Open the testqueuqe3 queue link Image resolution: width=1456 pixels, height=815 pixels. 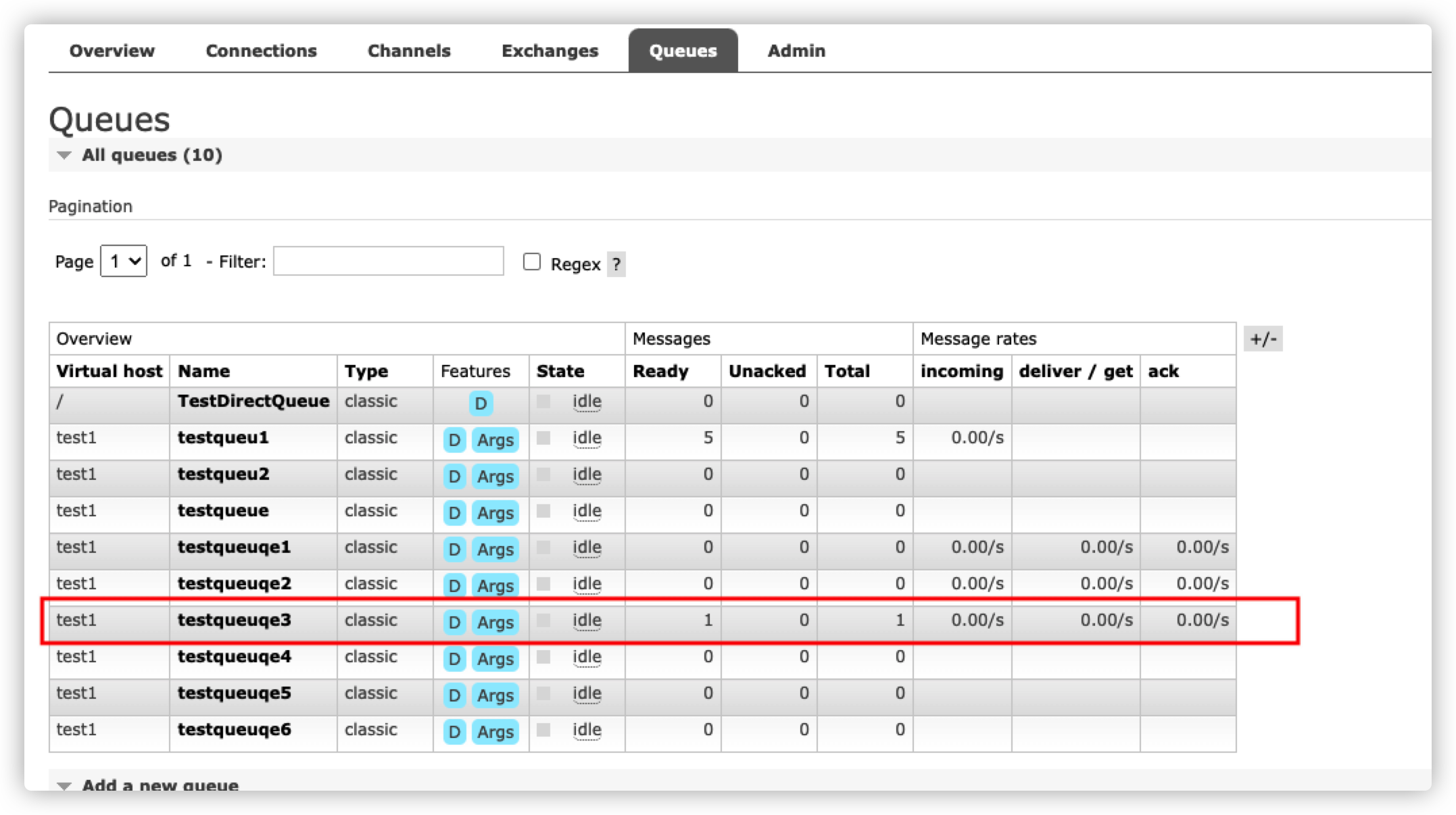pyautogui.click(x=234, y=620)
